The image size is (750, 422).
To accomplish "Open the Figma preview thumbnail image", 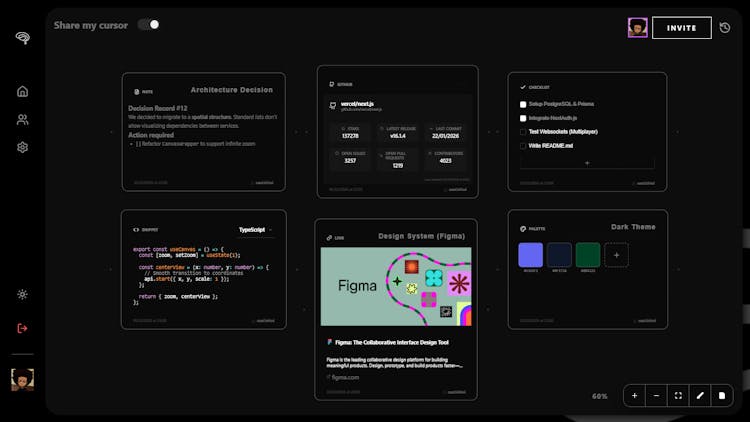I will tap(396, 287).
